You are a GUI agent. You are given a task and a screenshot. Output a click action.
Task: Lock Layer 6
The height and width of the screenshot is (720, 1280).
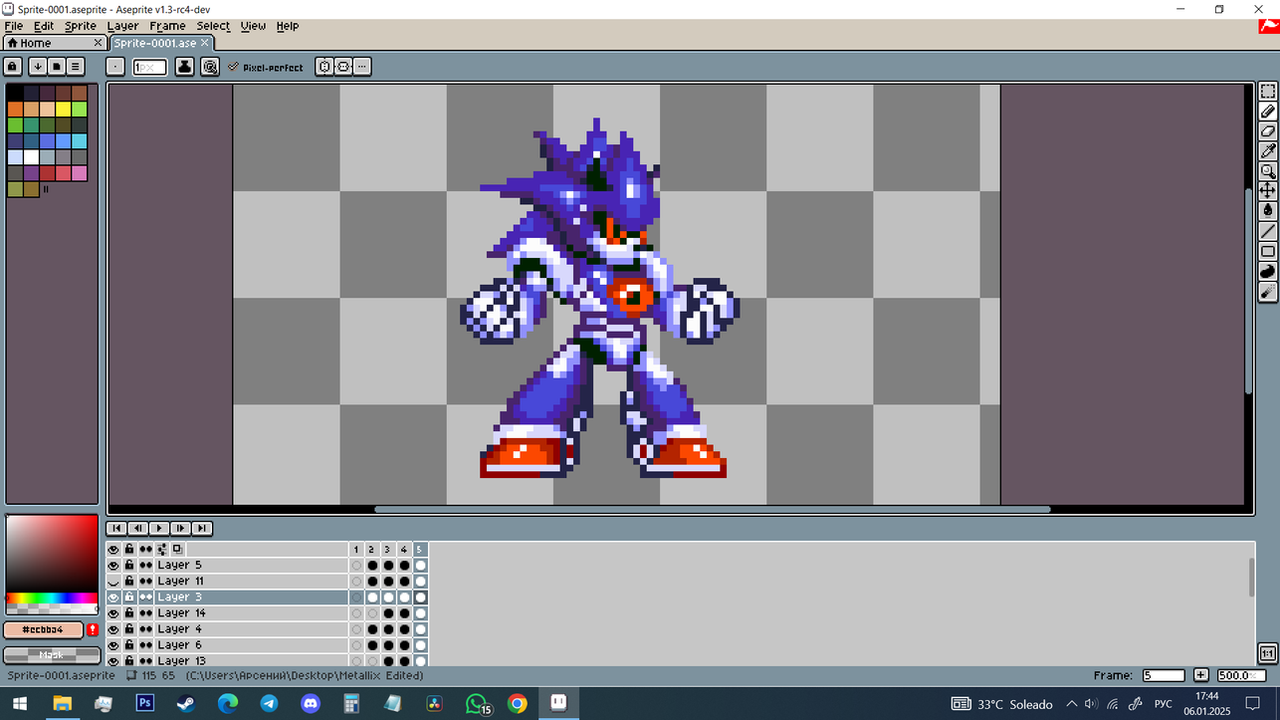(x=129, y=645)
